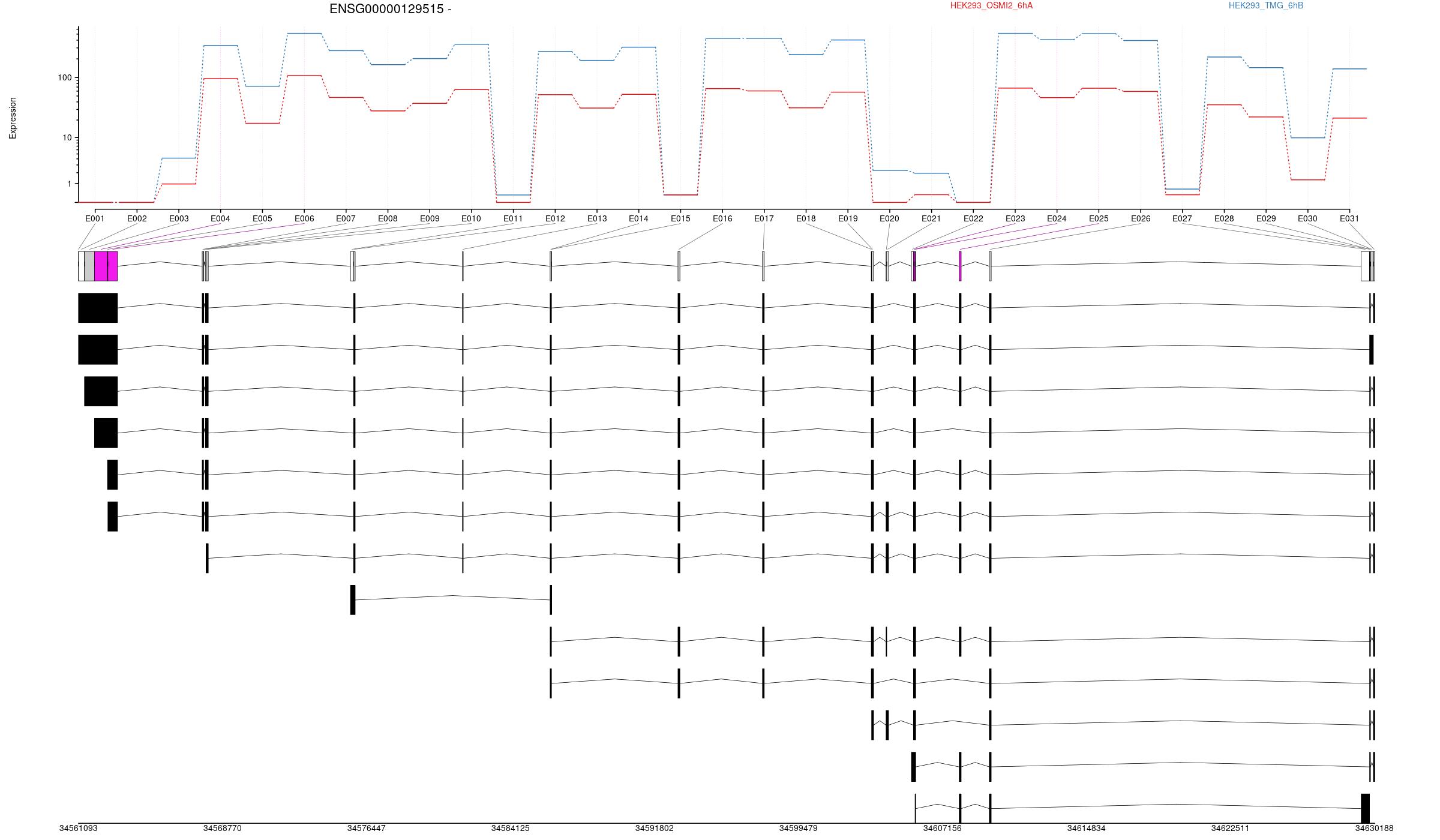
Task: Select exon label E014
Action: [638, 218]
